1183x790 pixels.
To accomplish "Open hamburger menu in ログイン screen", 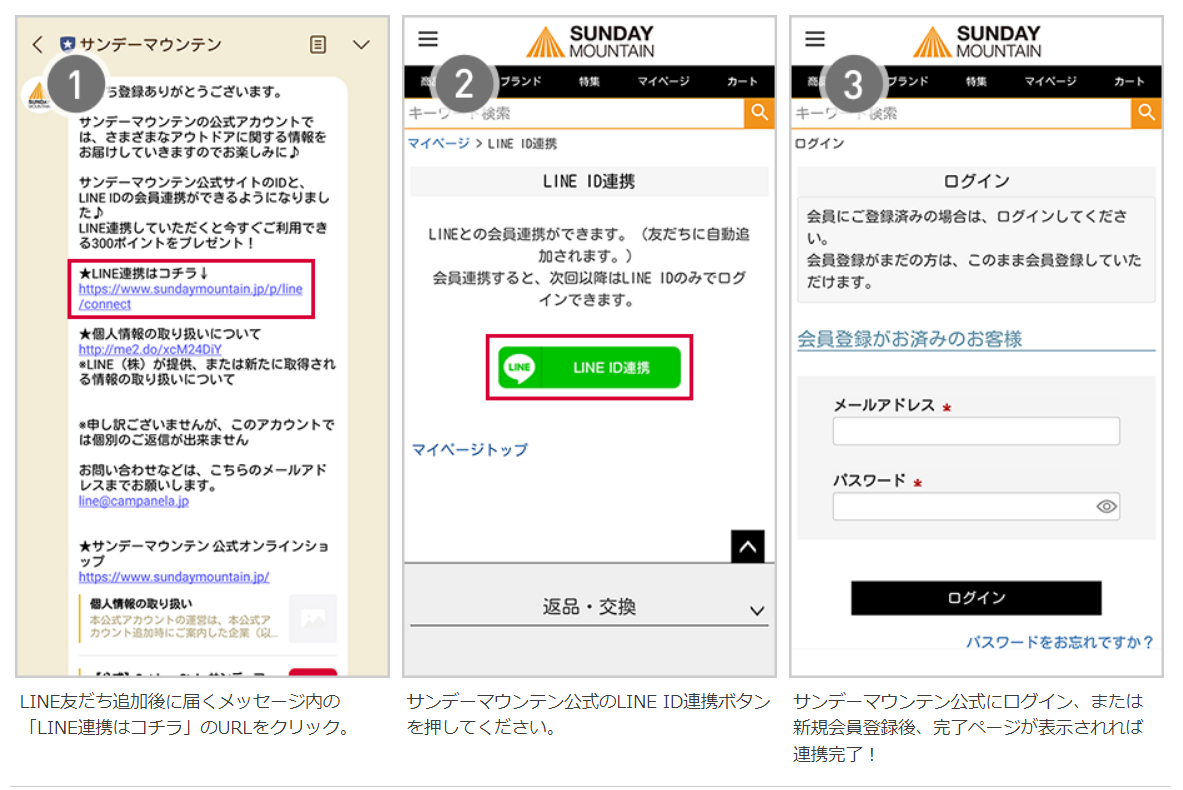I will (x=815, y=39).
